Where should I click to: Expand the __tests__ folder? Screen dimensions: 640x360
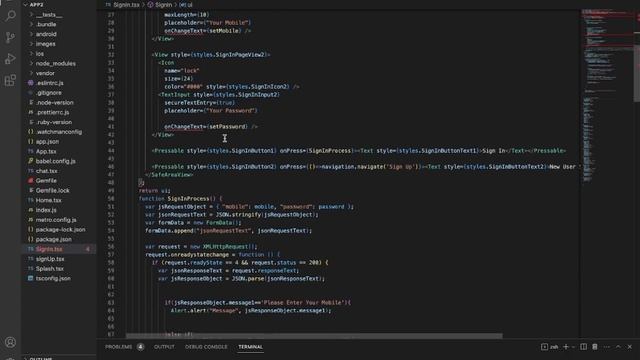tap(49, 15)
